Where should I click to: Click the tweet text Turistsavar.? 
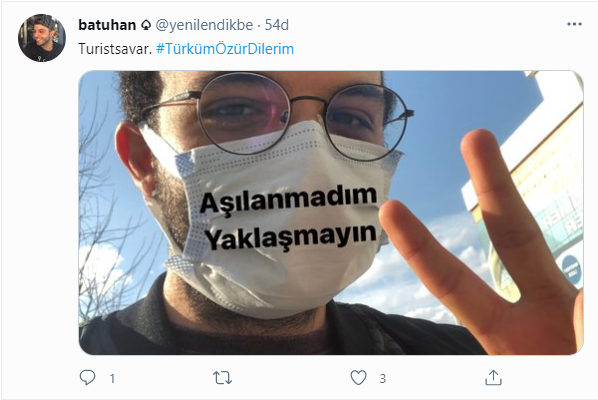(x=115, y=49)
